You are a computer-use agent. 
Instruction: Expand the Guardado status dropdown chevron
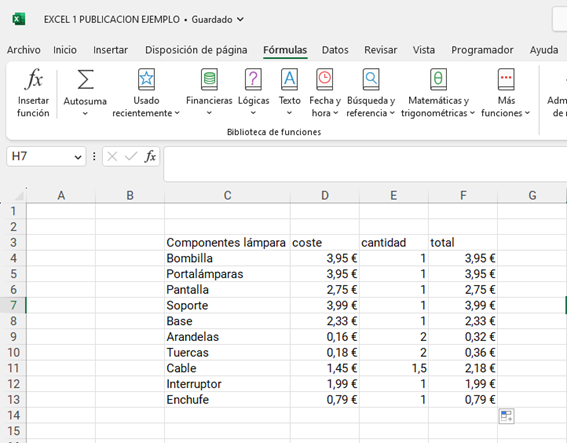[x=240, y=19]
